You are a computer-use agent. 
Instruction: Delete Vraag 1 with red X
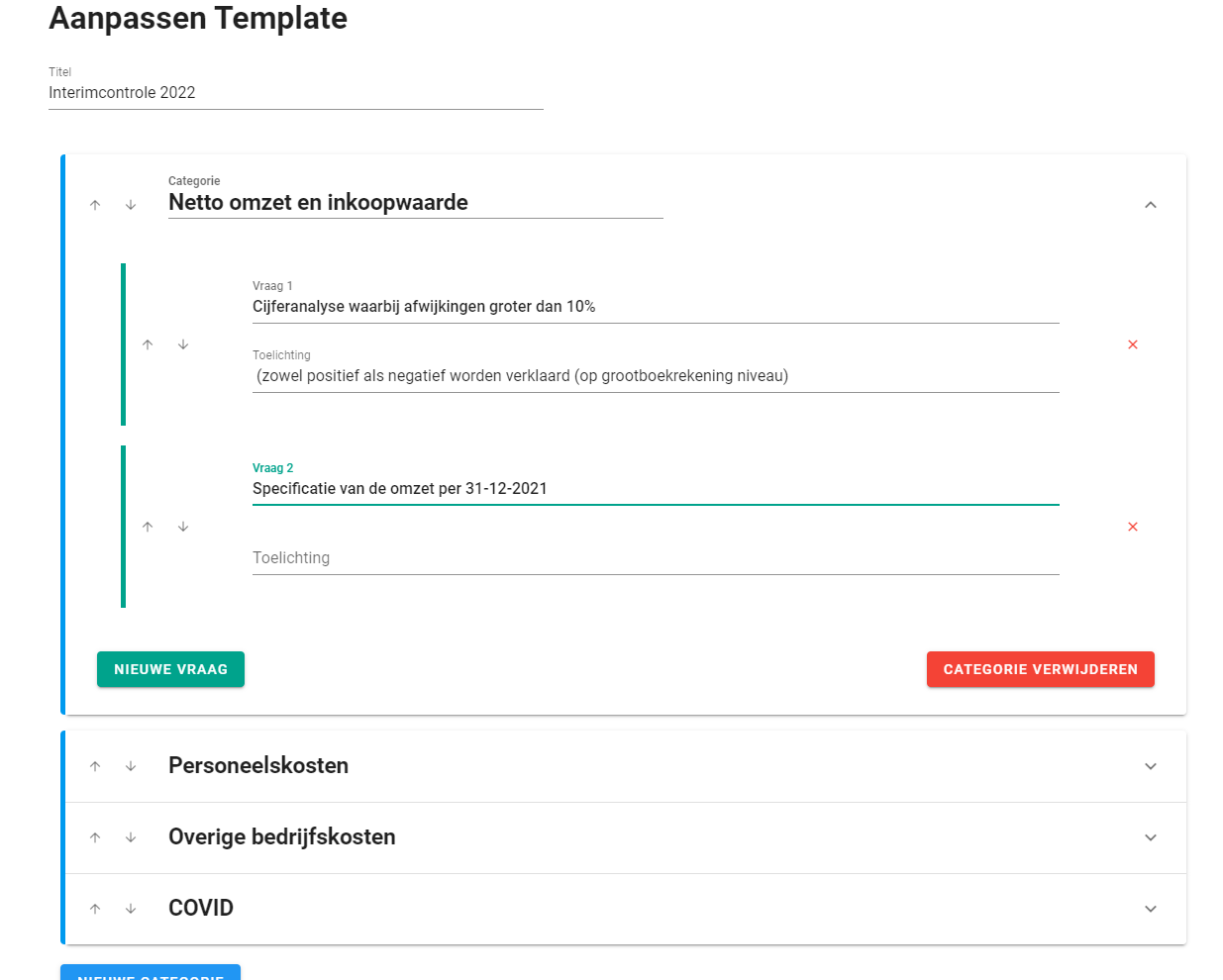pyautogui.click(x=1133, y=344)
